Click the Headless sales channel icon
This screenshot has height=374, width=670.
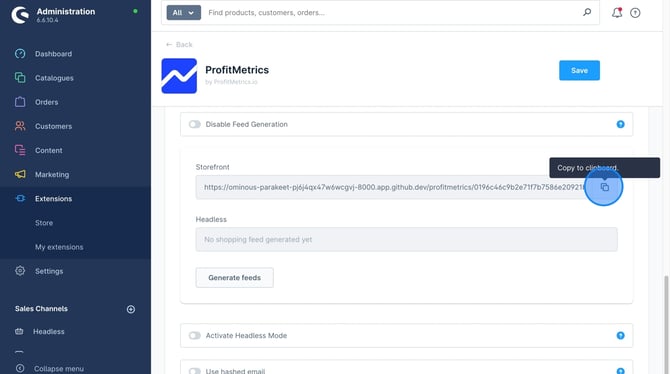[x=19, y=331]
